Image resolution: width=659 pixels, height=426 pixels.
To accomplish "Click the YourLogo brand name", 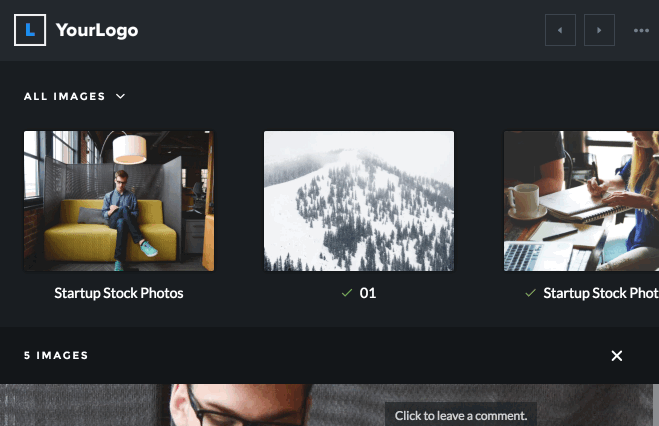I will click(97, 30).
